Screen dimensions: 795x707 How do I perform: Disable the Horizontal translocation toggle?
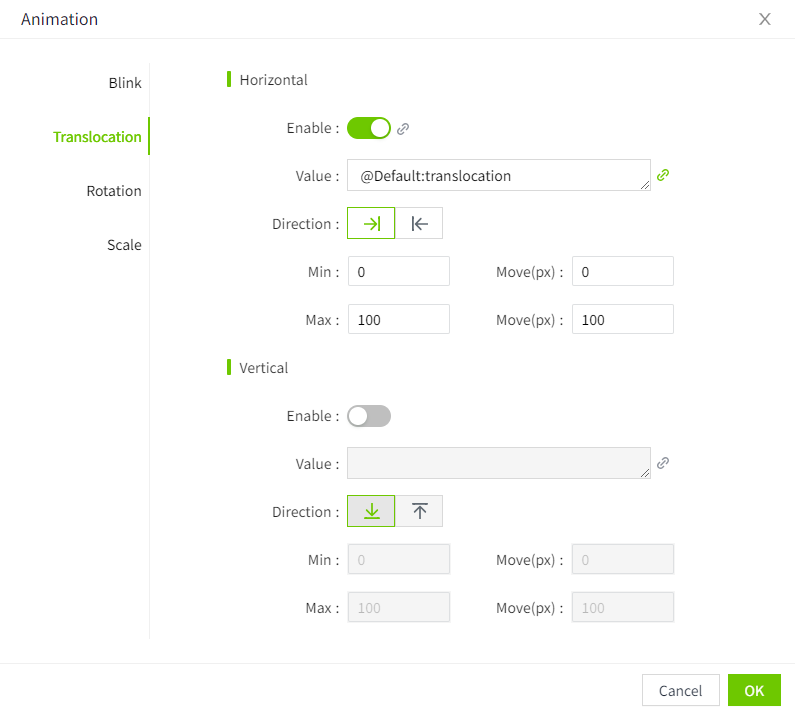point(369,128)
